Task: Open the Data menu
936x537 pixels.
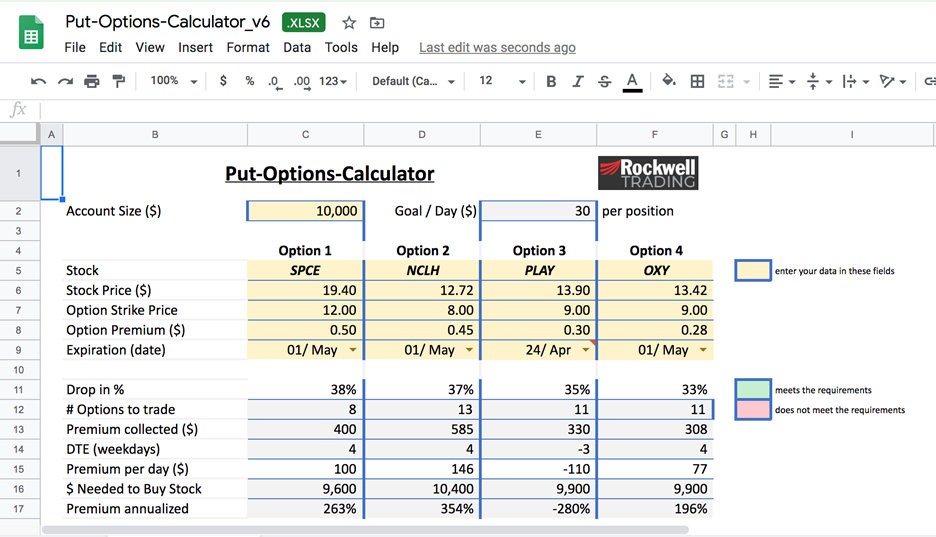Action: pos(297,47)
